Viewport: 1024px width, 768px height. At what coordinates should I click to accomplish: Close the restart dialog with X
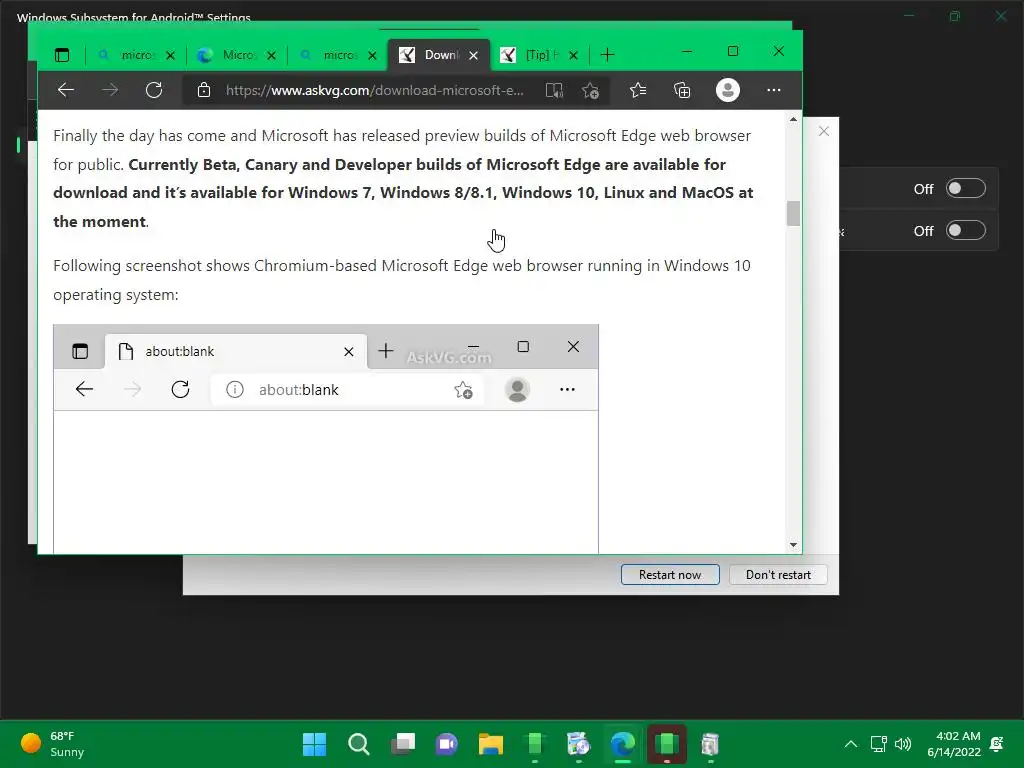[x=824, y=131]
